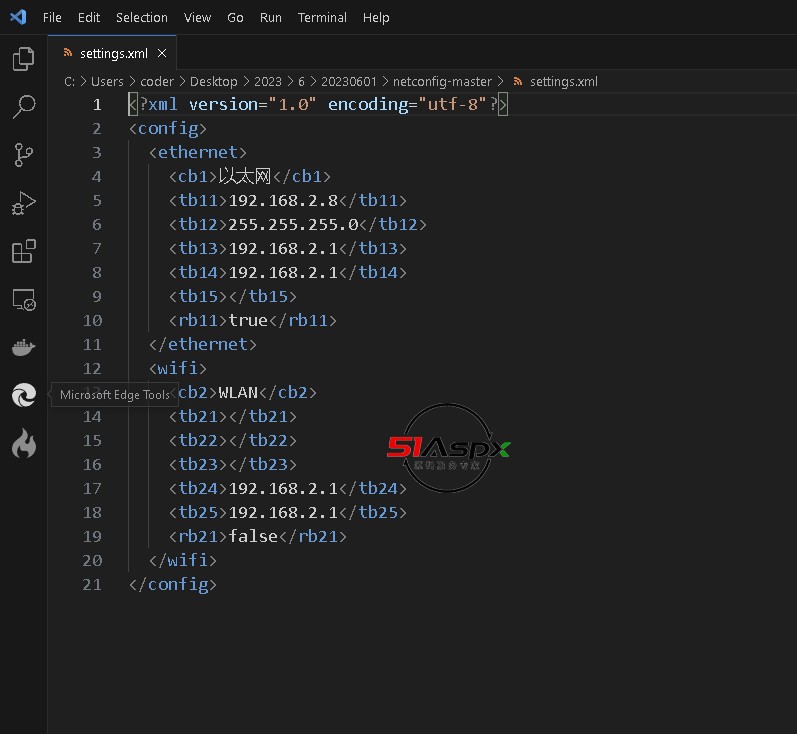
Task: Click the utf-8 encoding value on line 1
Action: [452, 105]
